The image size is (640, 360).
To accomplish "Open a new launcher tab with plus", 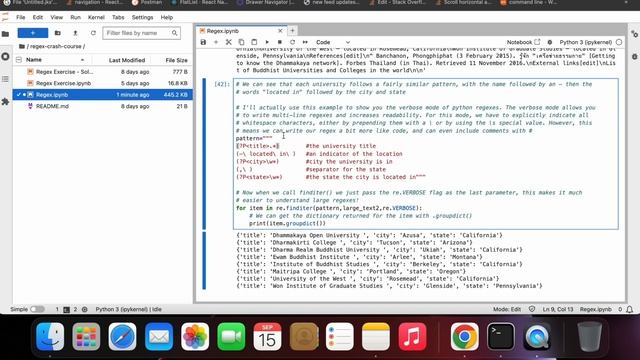I will (x=292, y=31).
